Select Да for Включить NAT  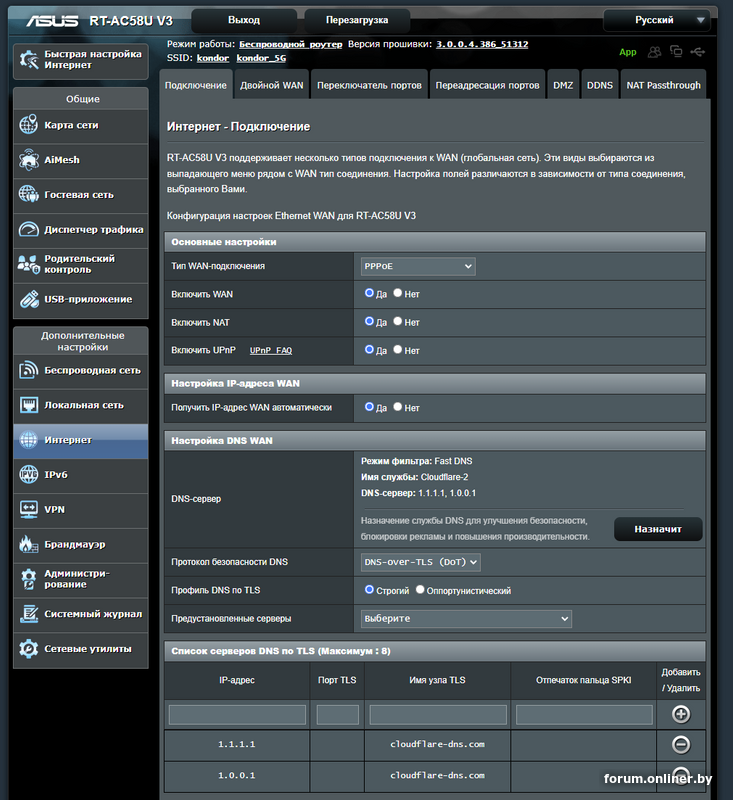coord(369,321)
